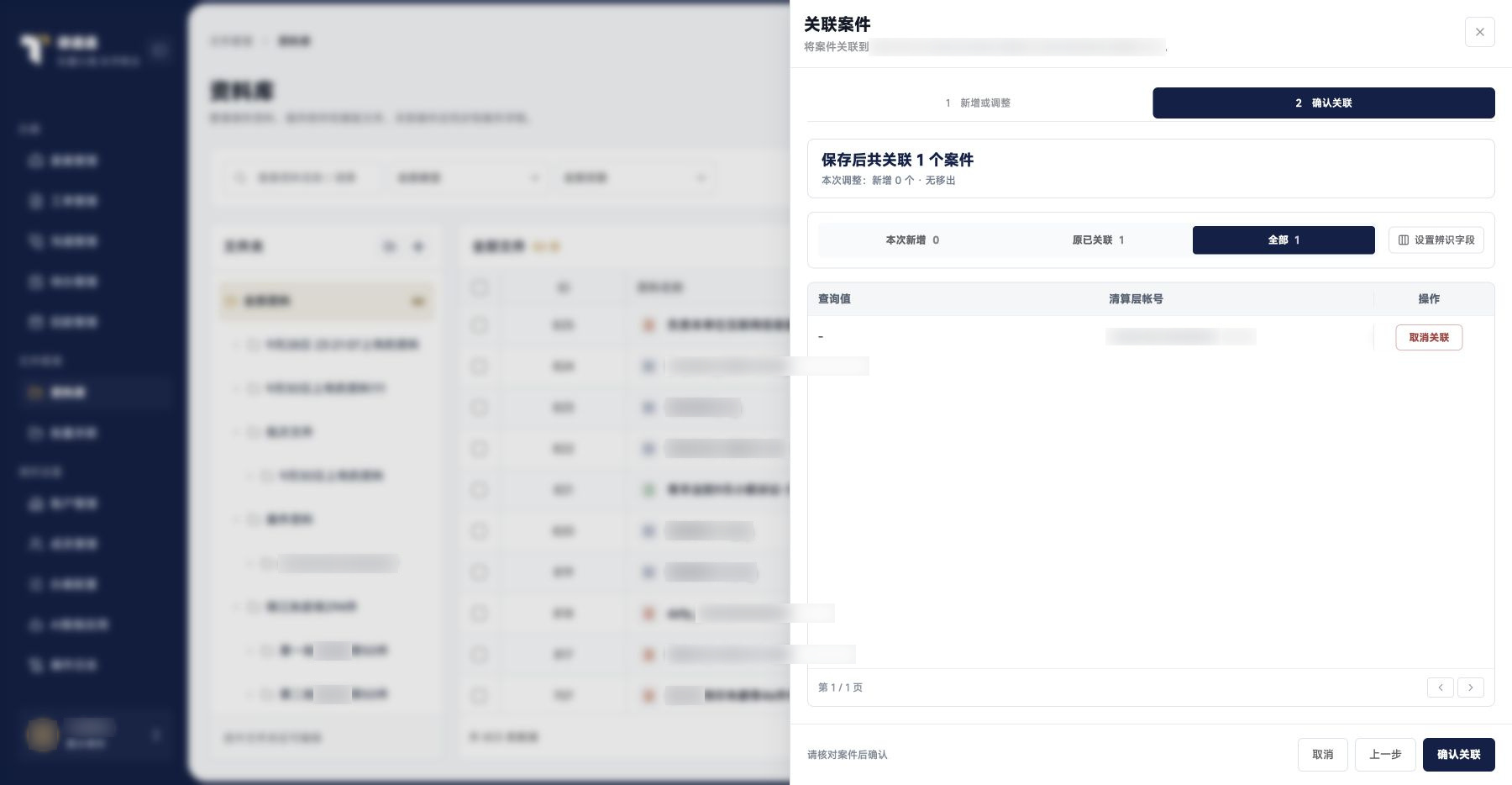Go back to step 1 新增或调整
1512x785 pixels.
(x=979, y=103)
